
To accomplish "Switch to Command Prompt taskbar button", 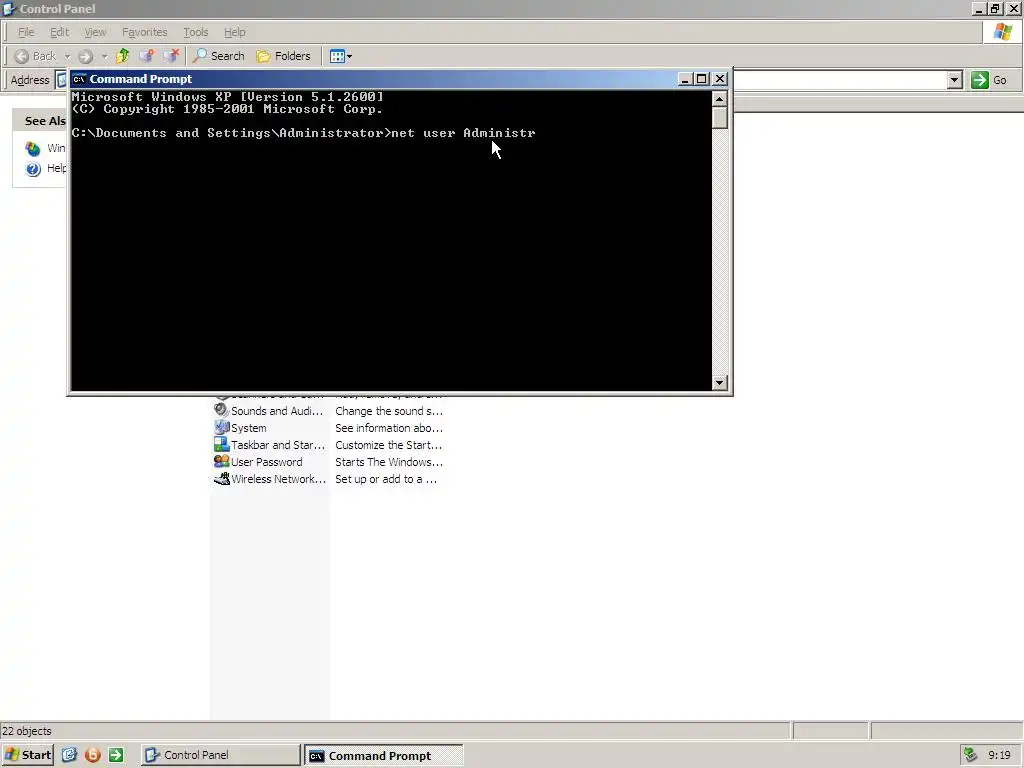I will 383,755.
